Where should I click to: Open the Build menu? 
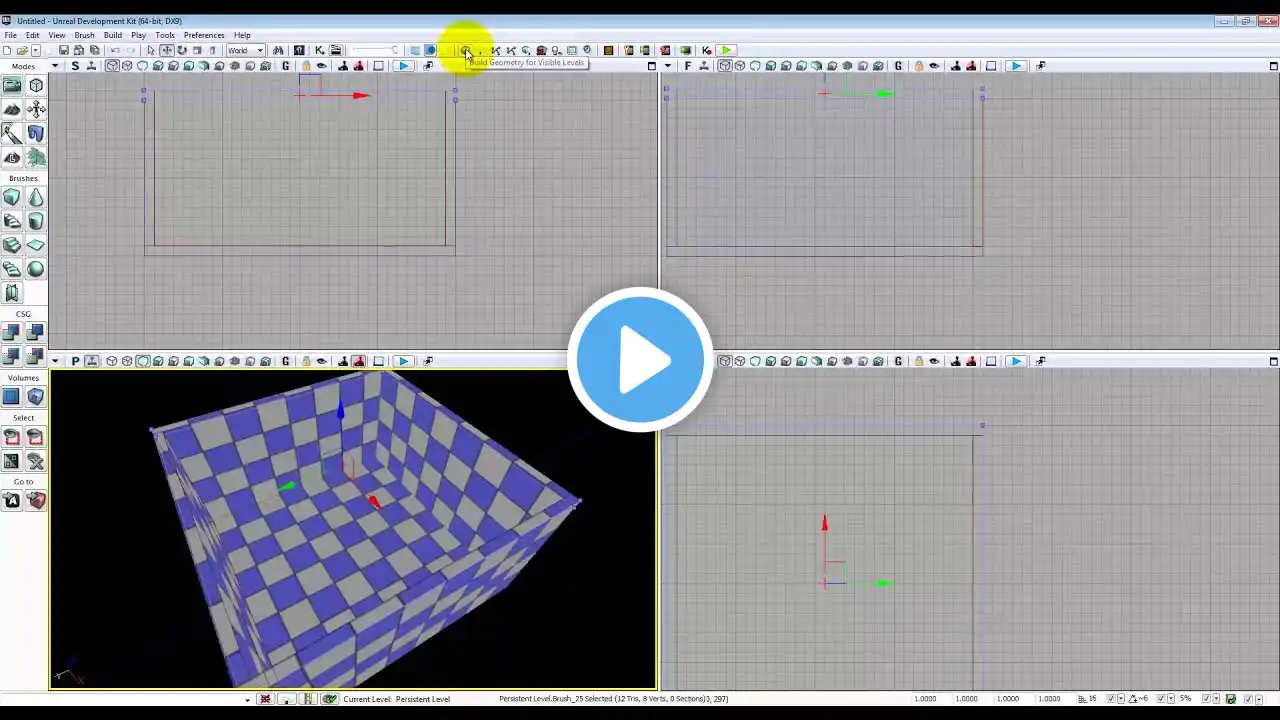pos(112,35)
